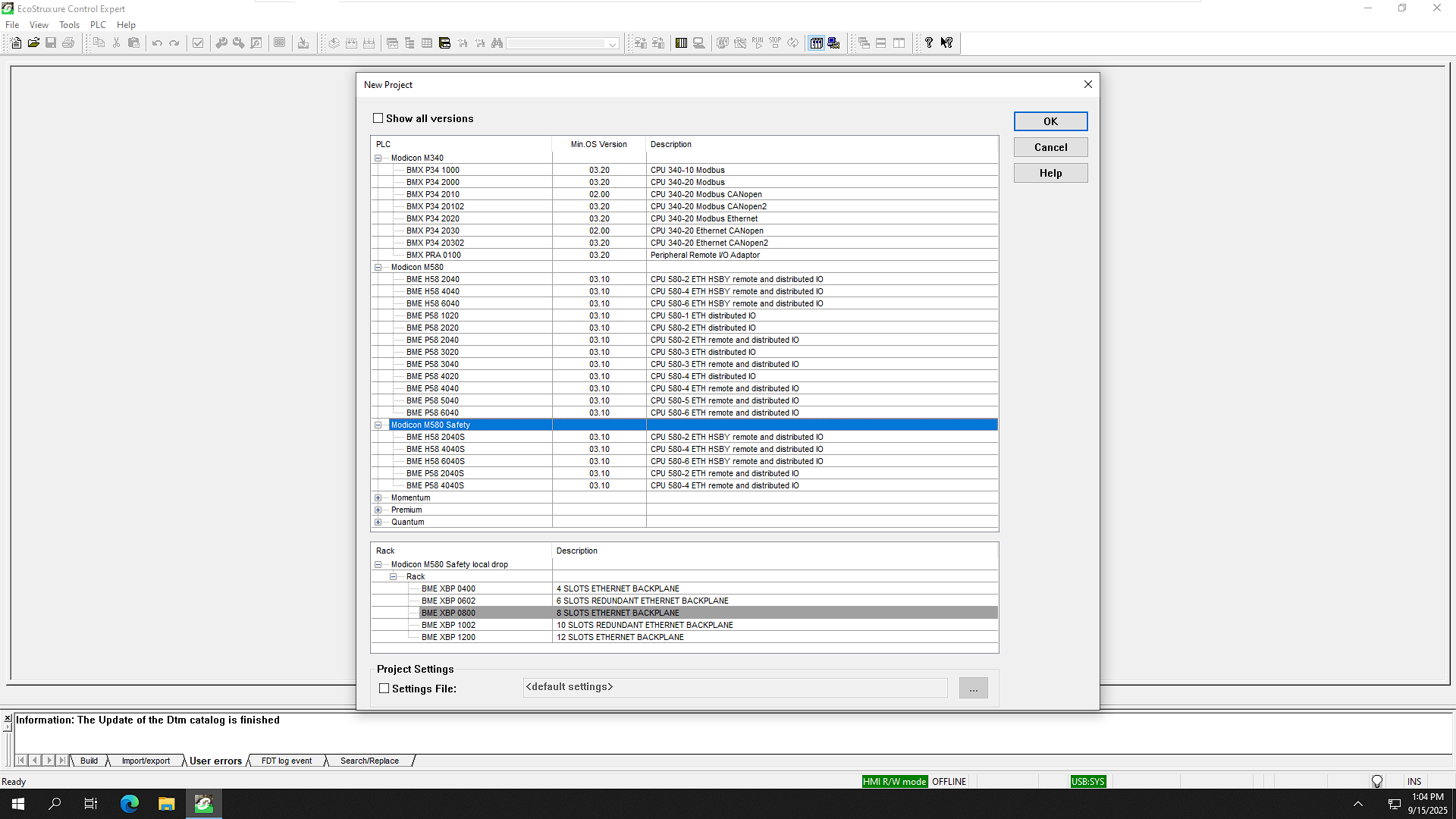Click the PLC Stop icon
1456x819 pixels.
pyautogui.click(x=775, y=43)
